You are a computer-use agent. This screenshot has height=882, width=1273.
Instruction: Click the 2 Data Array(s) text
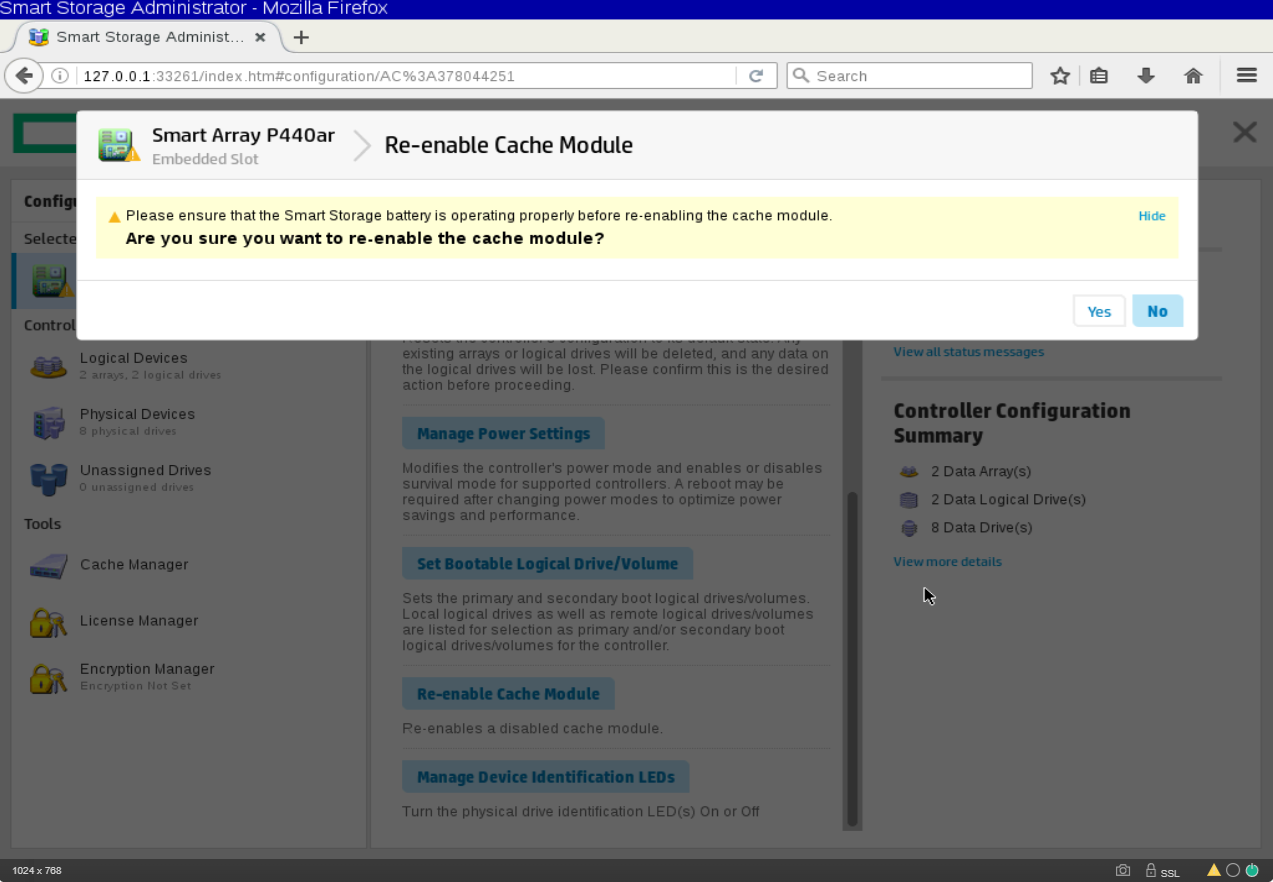coord(981,472)
